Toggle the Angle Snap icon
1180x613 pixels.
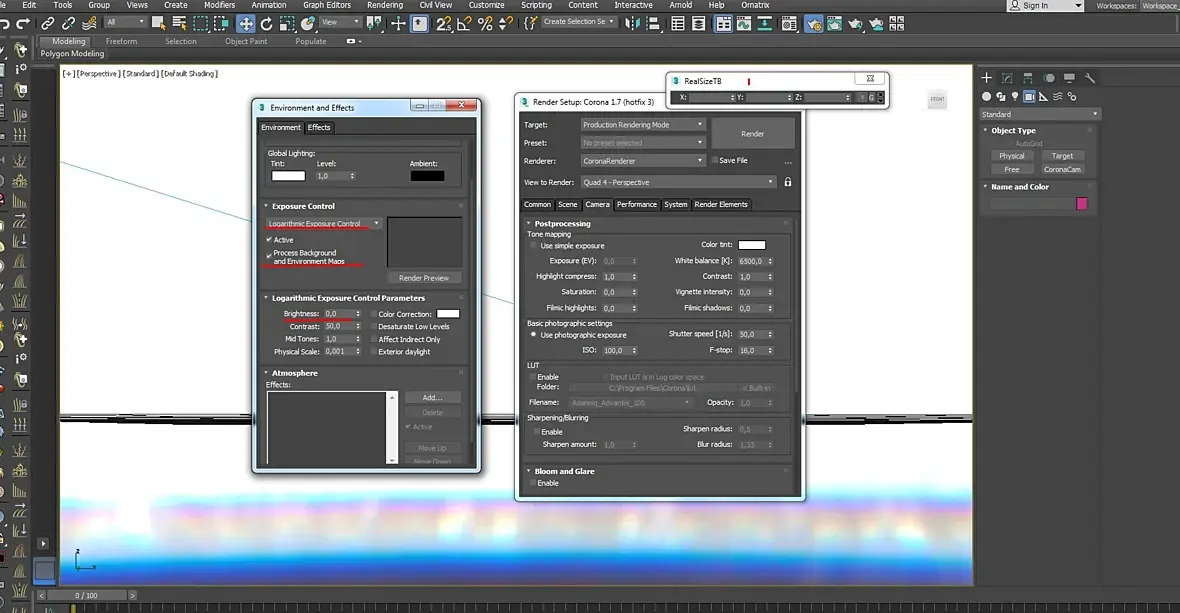464,23
